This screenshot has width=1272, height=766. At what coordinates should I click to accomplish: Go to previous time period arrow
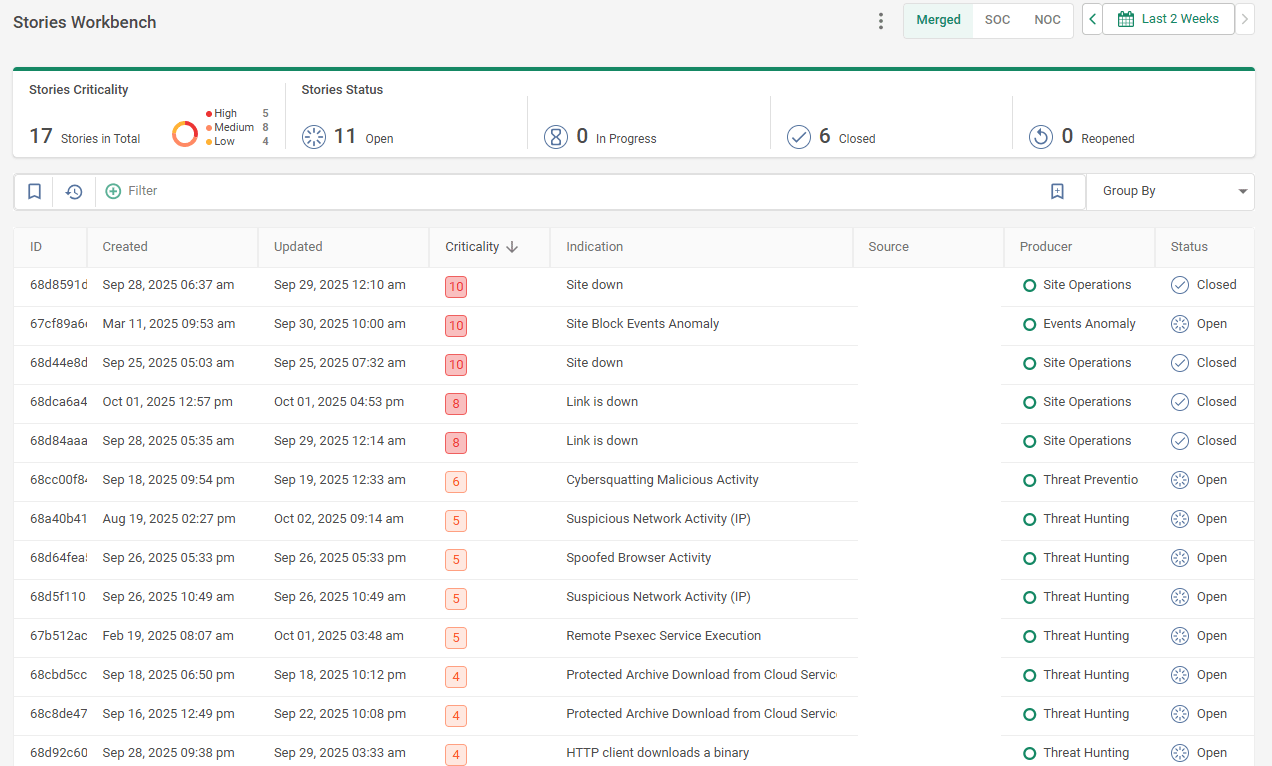pos(1092,19)
